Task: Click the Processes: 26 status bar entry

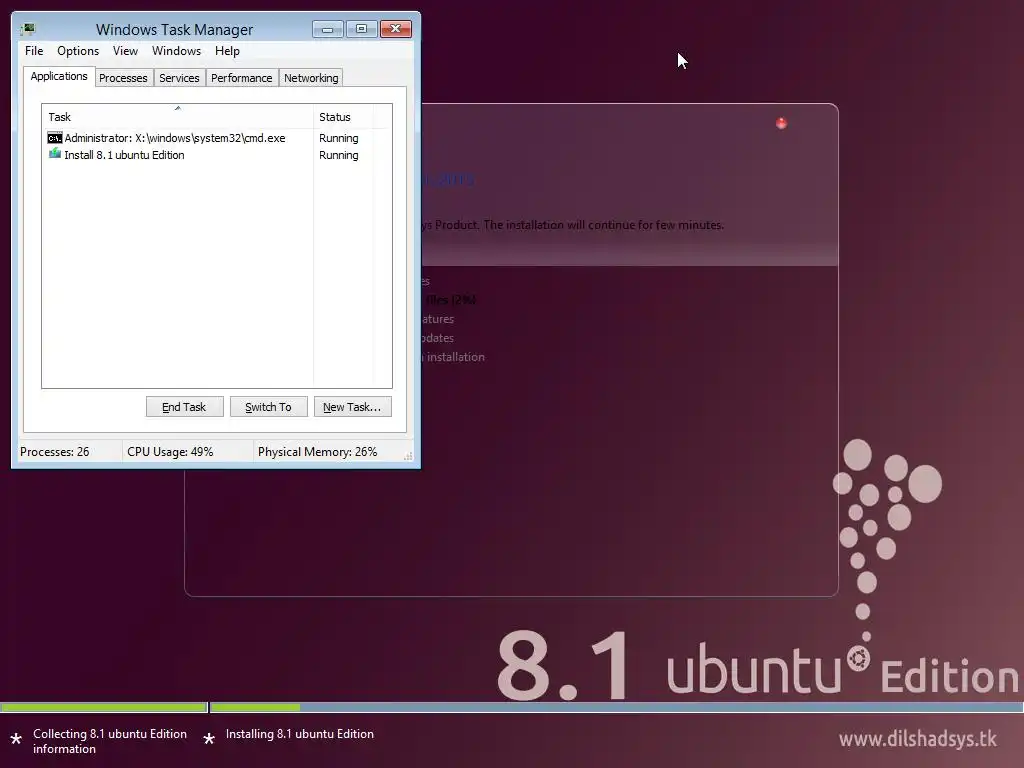Action: 55,451
